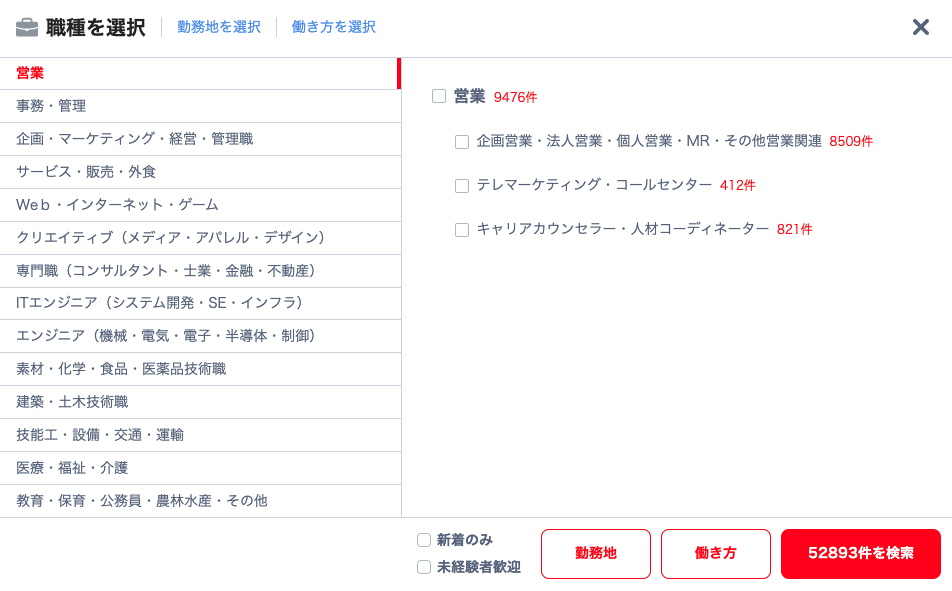The width and height of the screenshot is (952, 591).
Task: Select ITエンジニア category in the list
Action: [x=200, y=303]
